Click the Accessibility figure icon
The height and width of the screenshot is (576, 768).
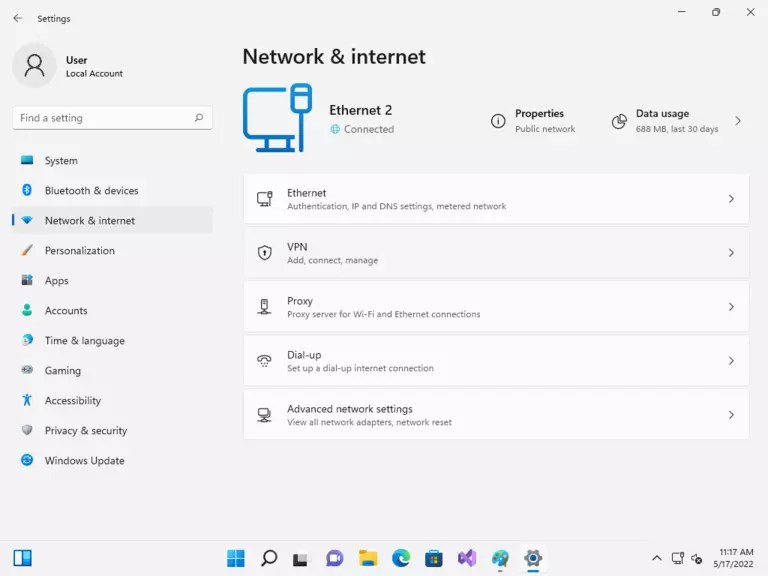27,400
